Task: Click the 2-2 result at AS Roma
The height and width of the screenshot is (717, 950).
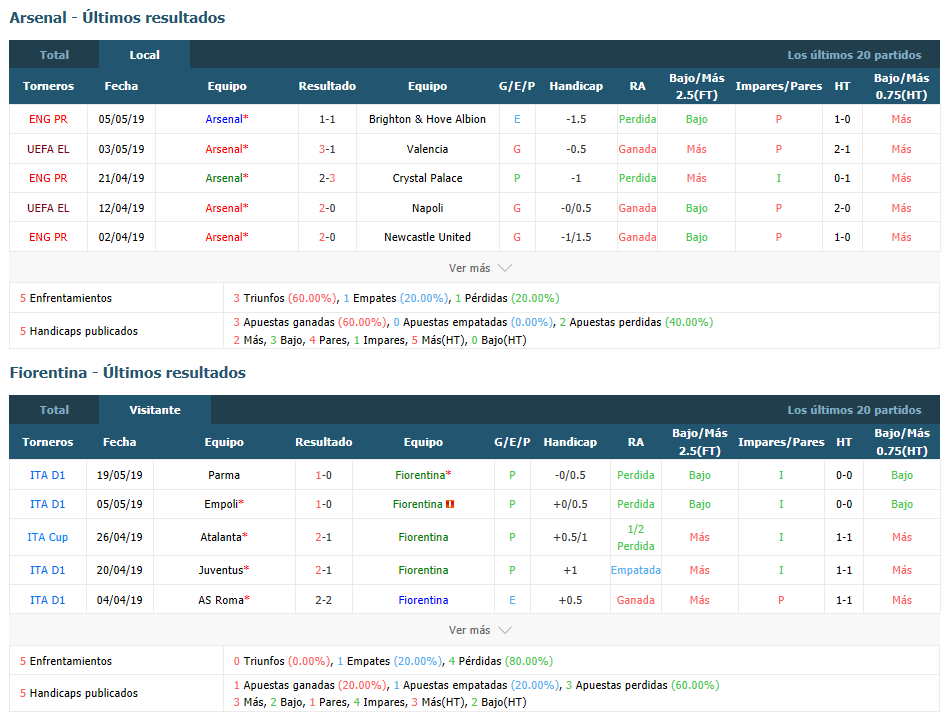Action: [324, 600]
